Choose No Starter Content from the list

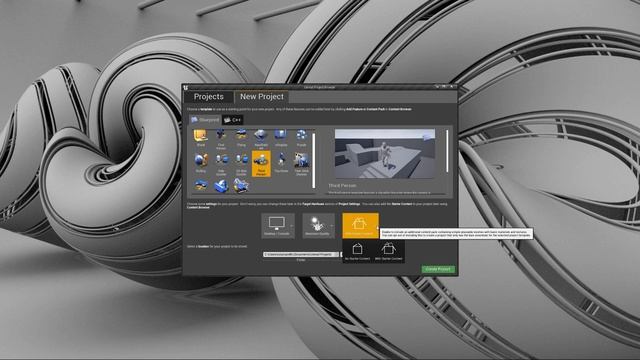[357, 251]
